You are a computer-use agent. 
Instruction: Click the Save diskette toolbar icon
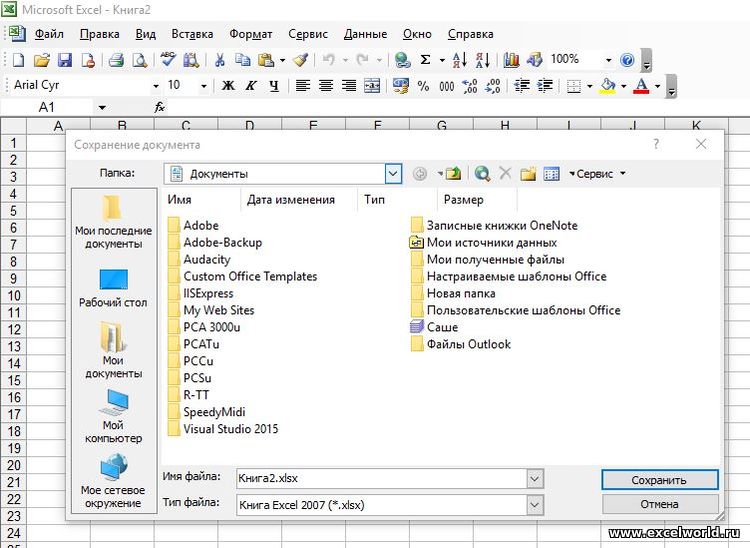pyautogui.click(x=65, y=60)
